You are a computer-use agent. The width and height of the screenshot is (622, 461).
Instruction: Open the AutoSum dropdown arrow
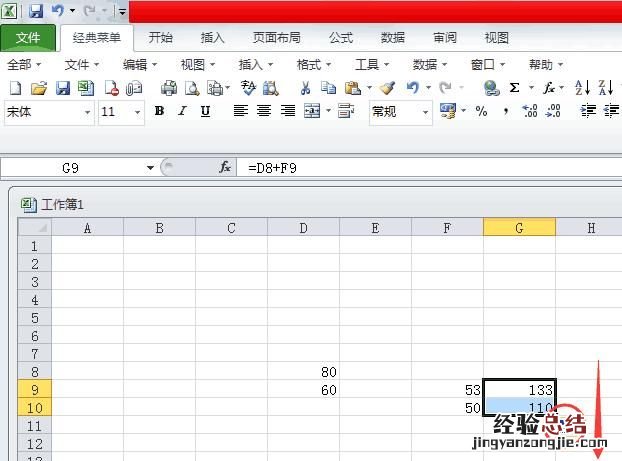[532, 88]
